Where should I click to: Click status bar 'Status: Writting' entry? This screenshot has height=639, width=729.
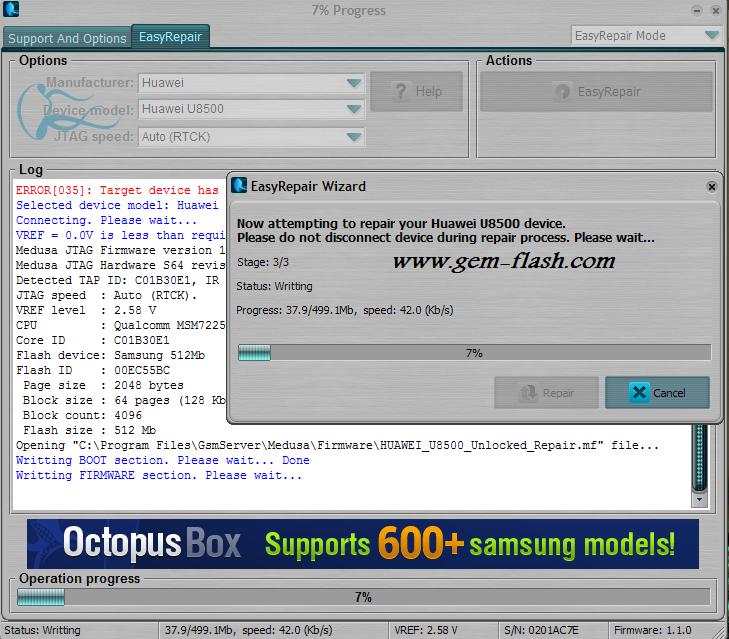(x=42, y=630)
